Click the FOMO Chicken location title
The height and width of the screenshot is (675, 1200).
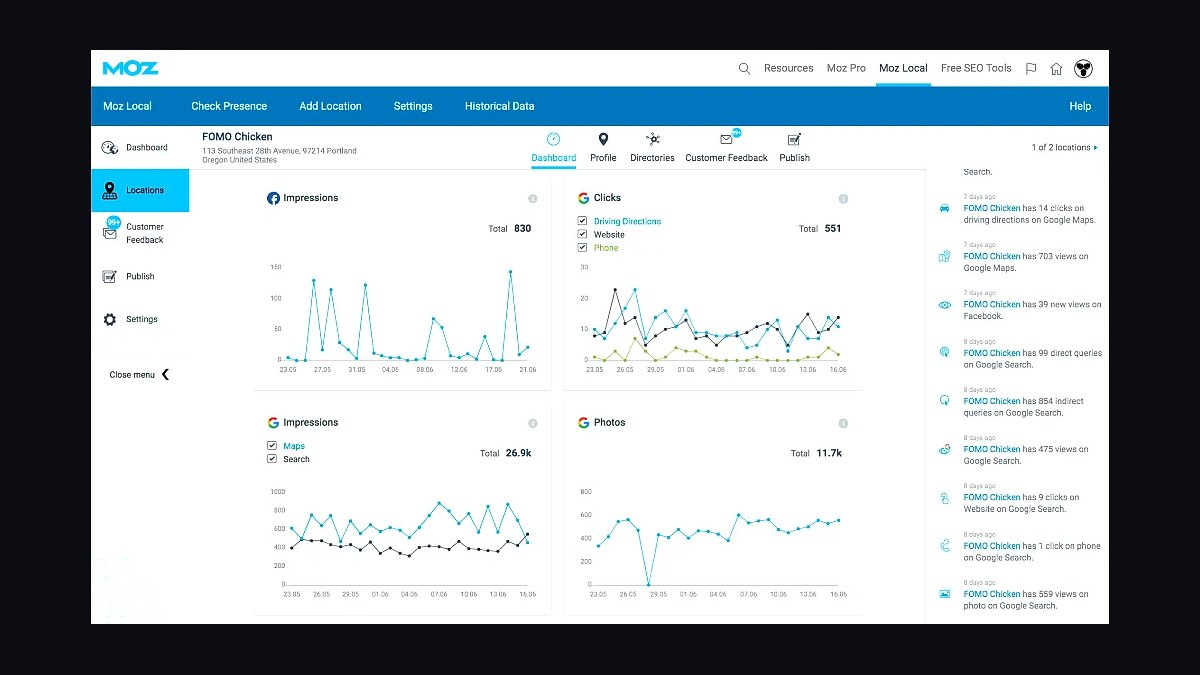237,137
